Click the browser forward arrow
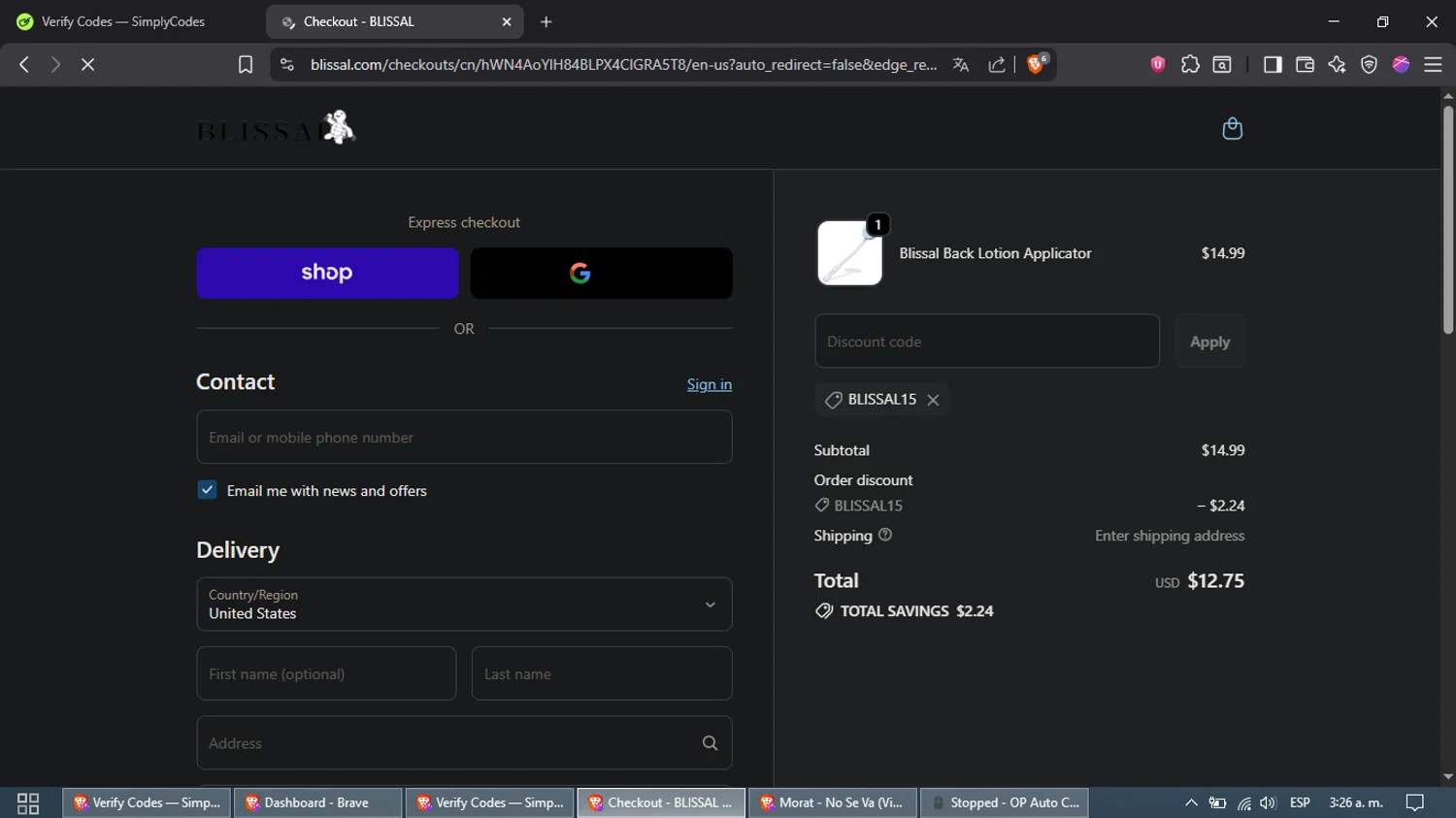The height and width of the screenshot is (818, 1456). [55, 64]
